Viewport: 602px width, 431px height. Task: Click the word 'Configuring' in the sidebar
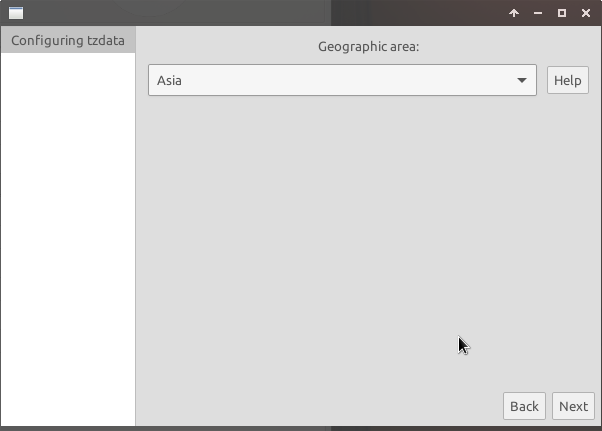click(x=47, y=41)
